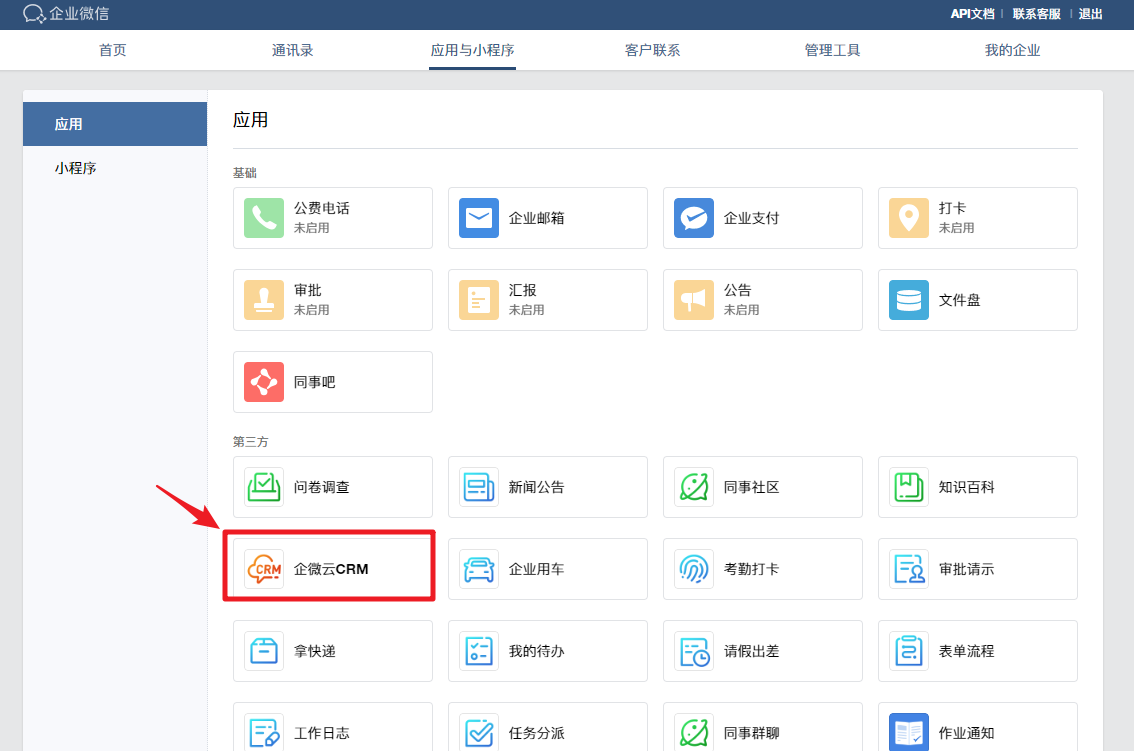Go to the 我的企业 tab
This screenshot has width=1134, height=751.
point(1012,50)
